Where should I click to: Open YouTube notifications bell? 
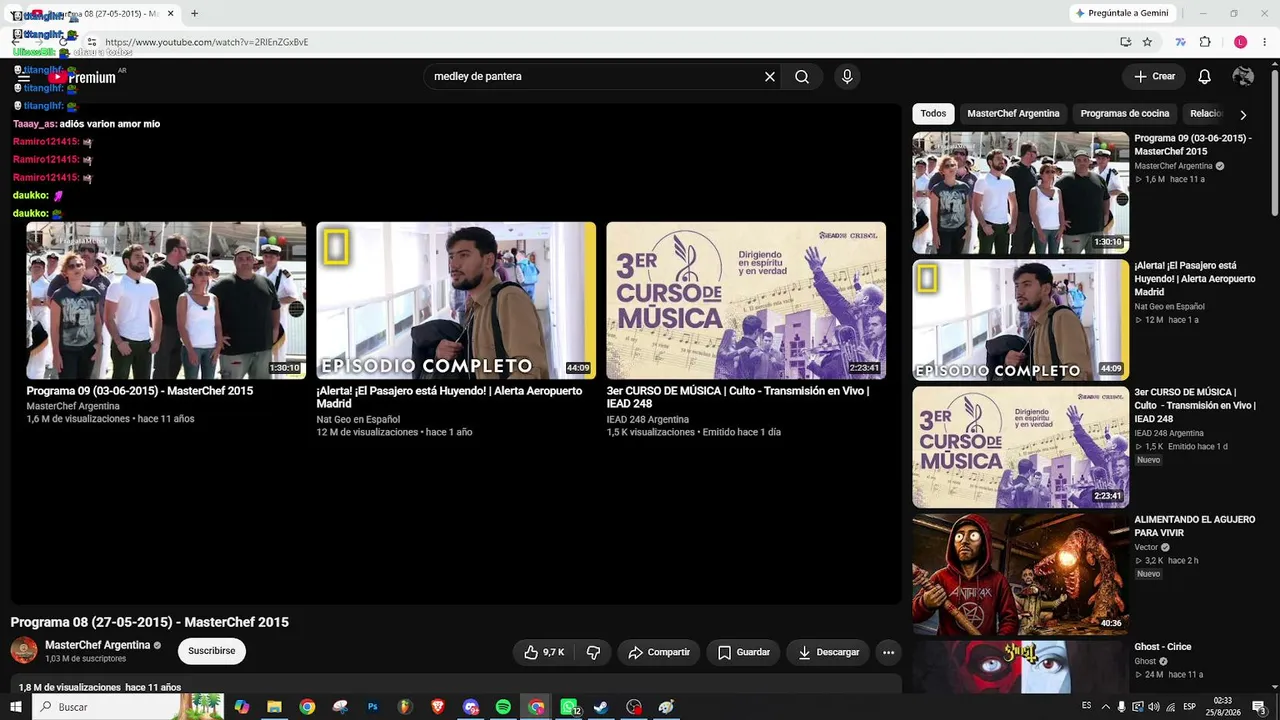click(1205, 77)
